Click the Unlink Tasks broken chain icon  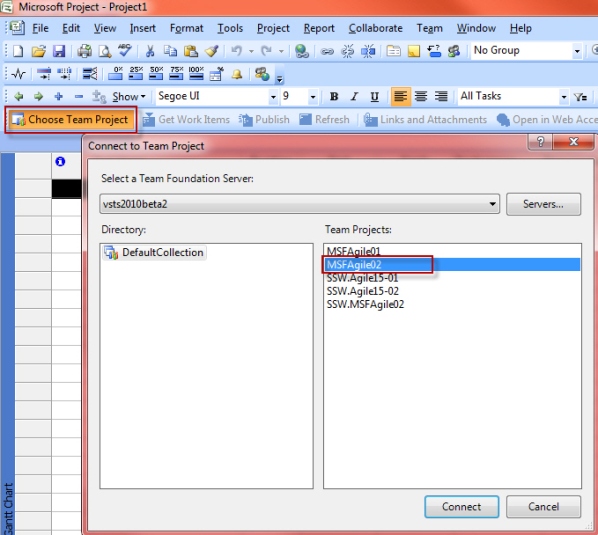(347, 51)
